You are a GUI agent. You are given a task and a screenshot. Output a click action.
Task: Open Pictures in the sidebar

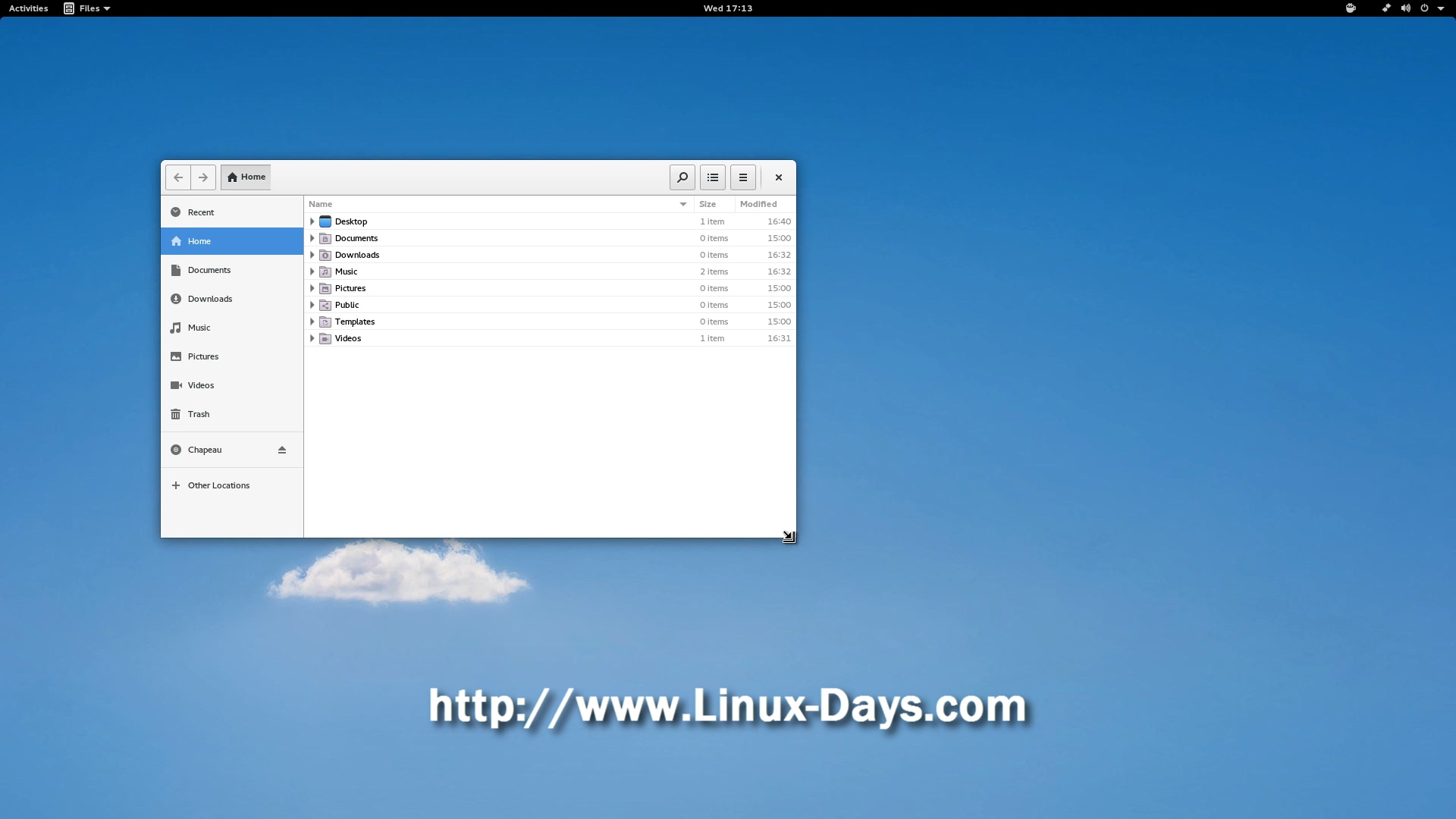pyautogui.click(x=232, y=356)
